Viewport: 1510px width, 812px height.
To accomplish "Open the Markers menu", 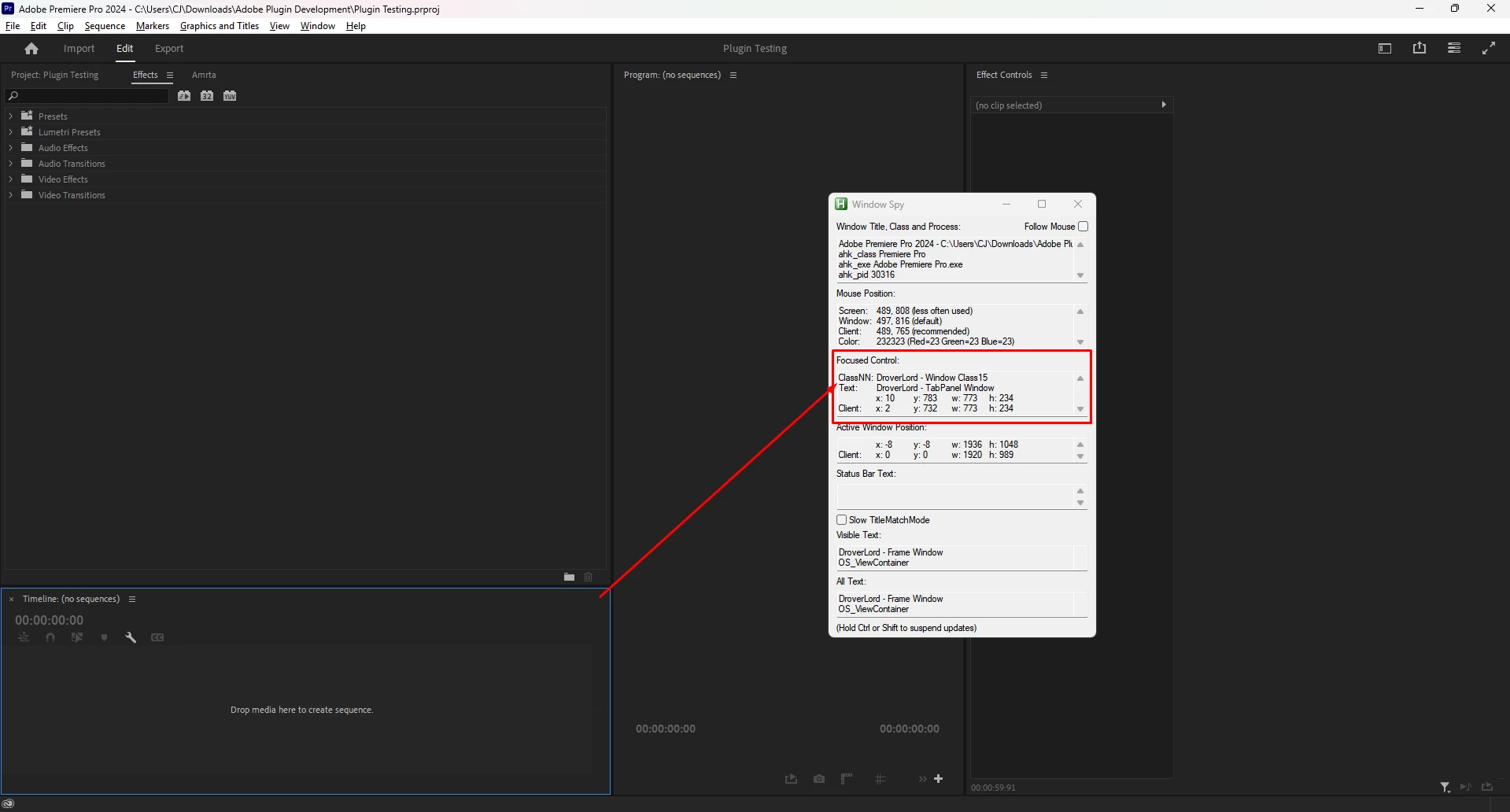I will click(153, 26).
